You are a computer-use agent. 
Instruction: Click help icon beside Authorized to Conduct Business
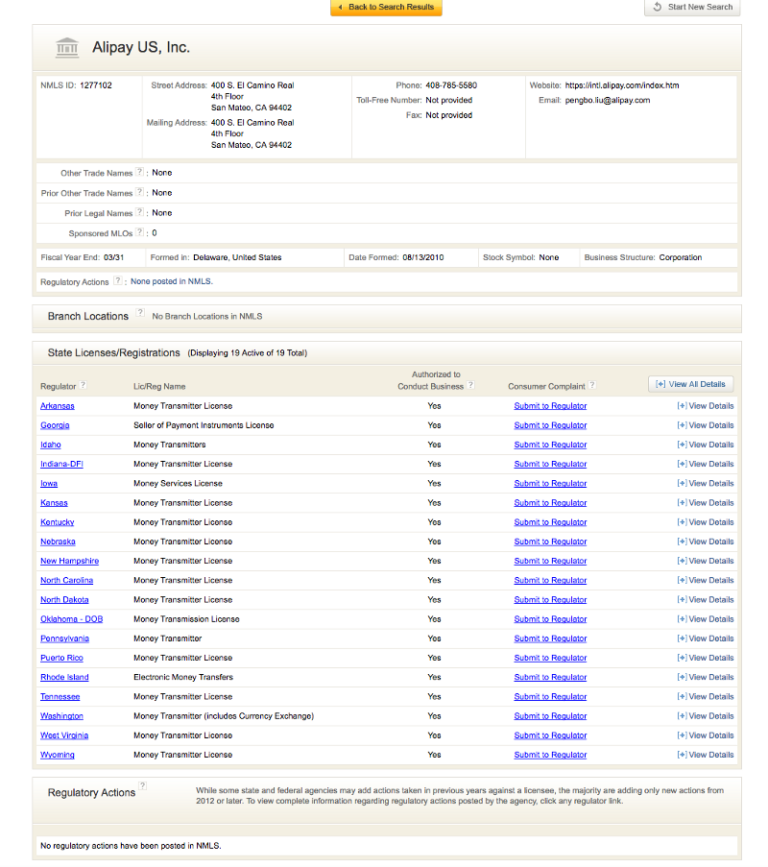471,385
